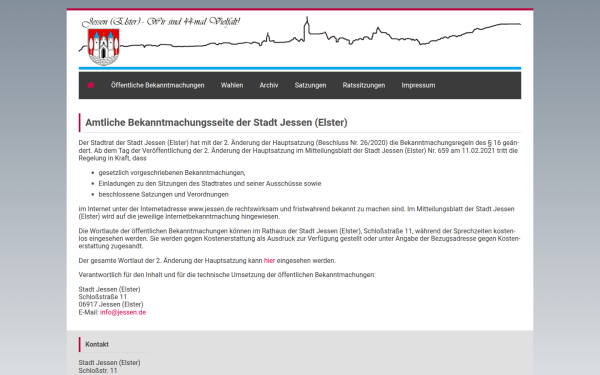This screenshot has height=375, width=600.
Task: Click footer address 'Schloßstr. 11'
Action: tap(98, 370)
